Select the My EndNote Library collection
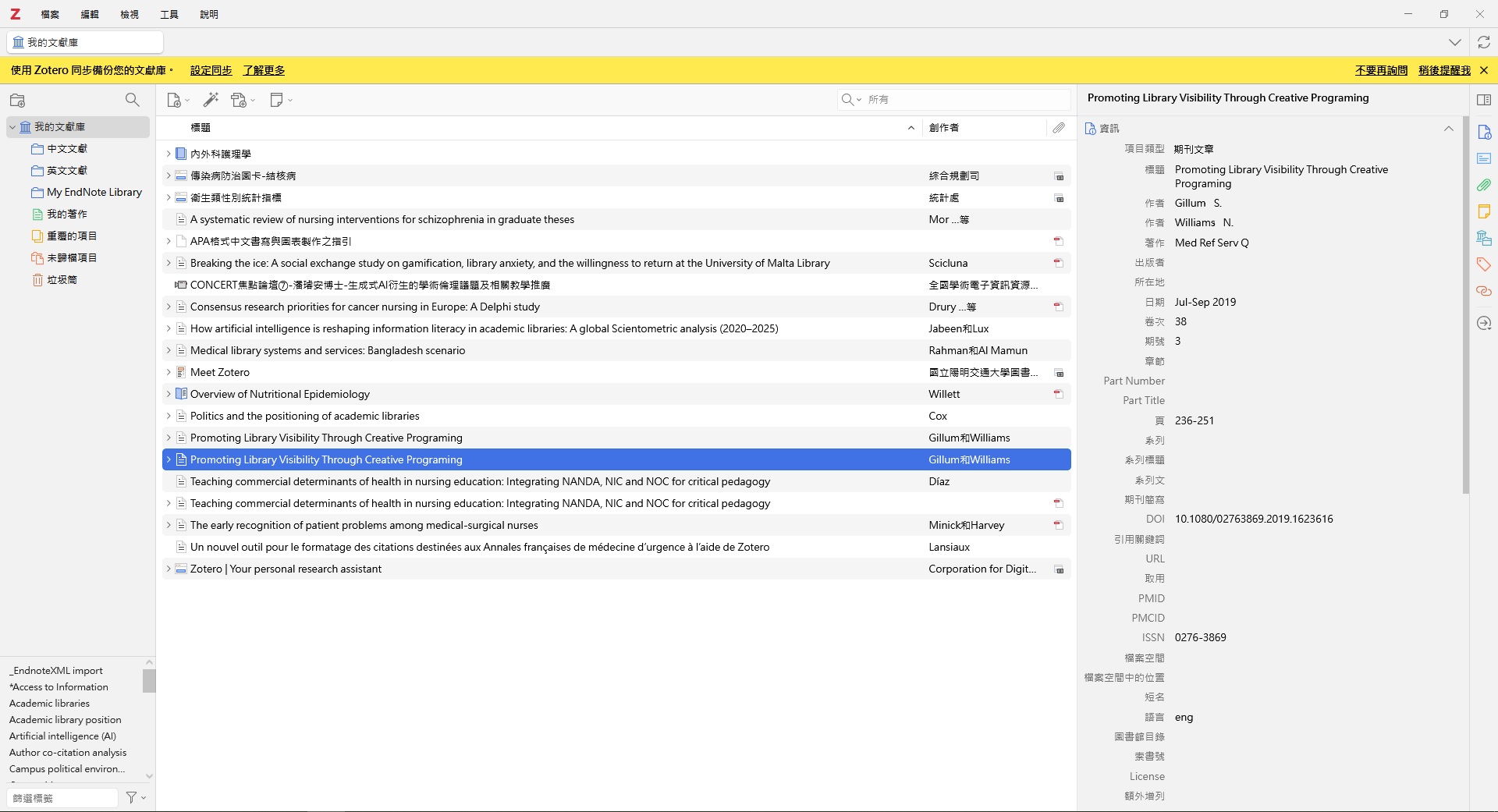 point(94,192)
